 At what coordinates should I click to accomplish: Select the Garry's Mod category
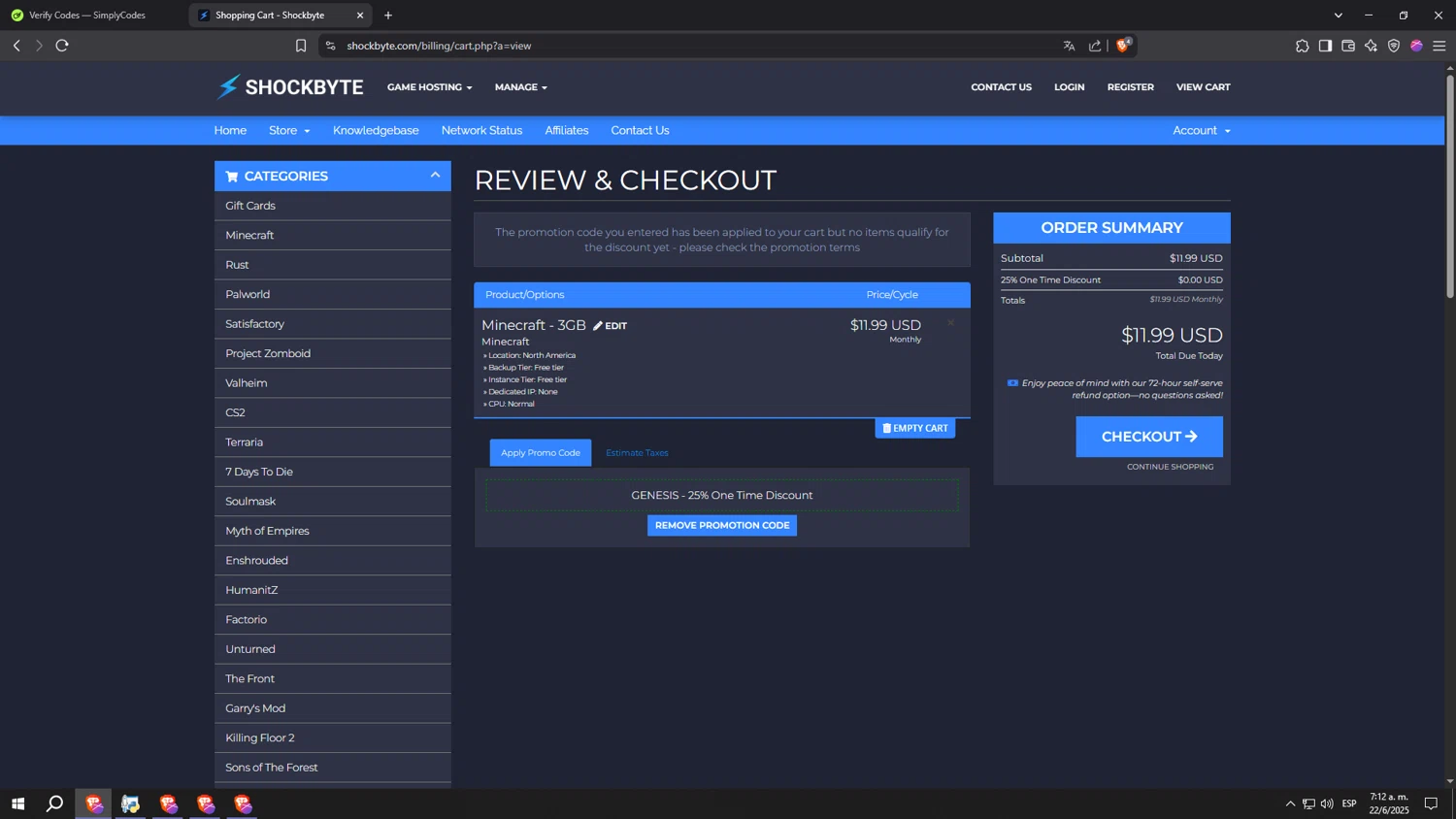pos(333,708)
